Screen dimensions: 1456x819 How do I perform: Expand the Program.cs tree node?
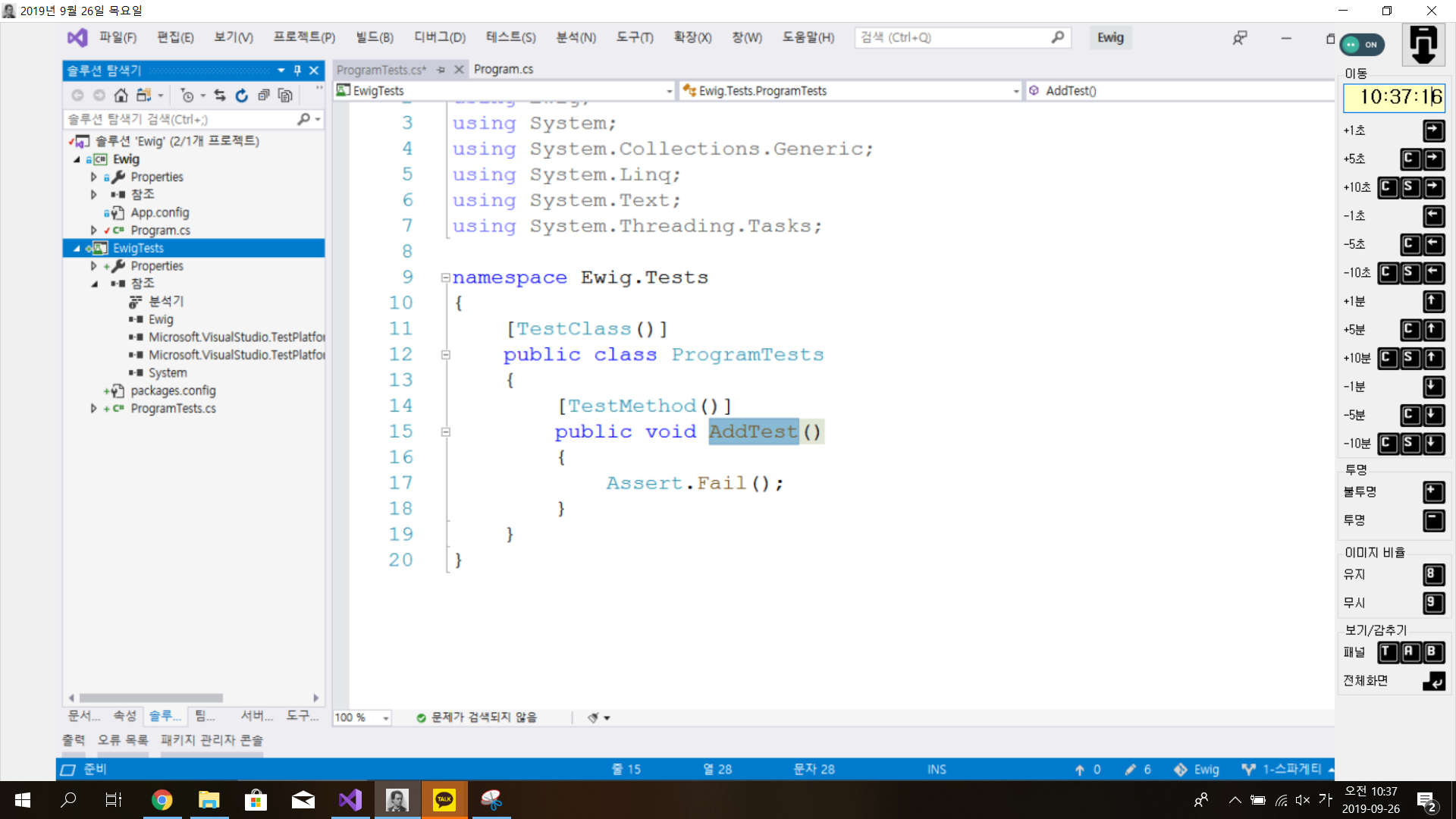(x=93, y=231)
